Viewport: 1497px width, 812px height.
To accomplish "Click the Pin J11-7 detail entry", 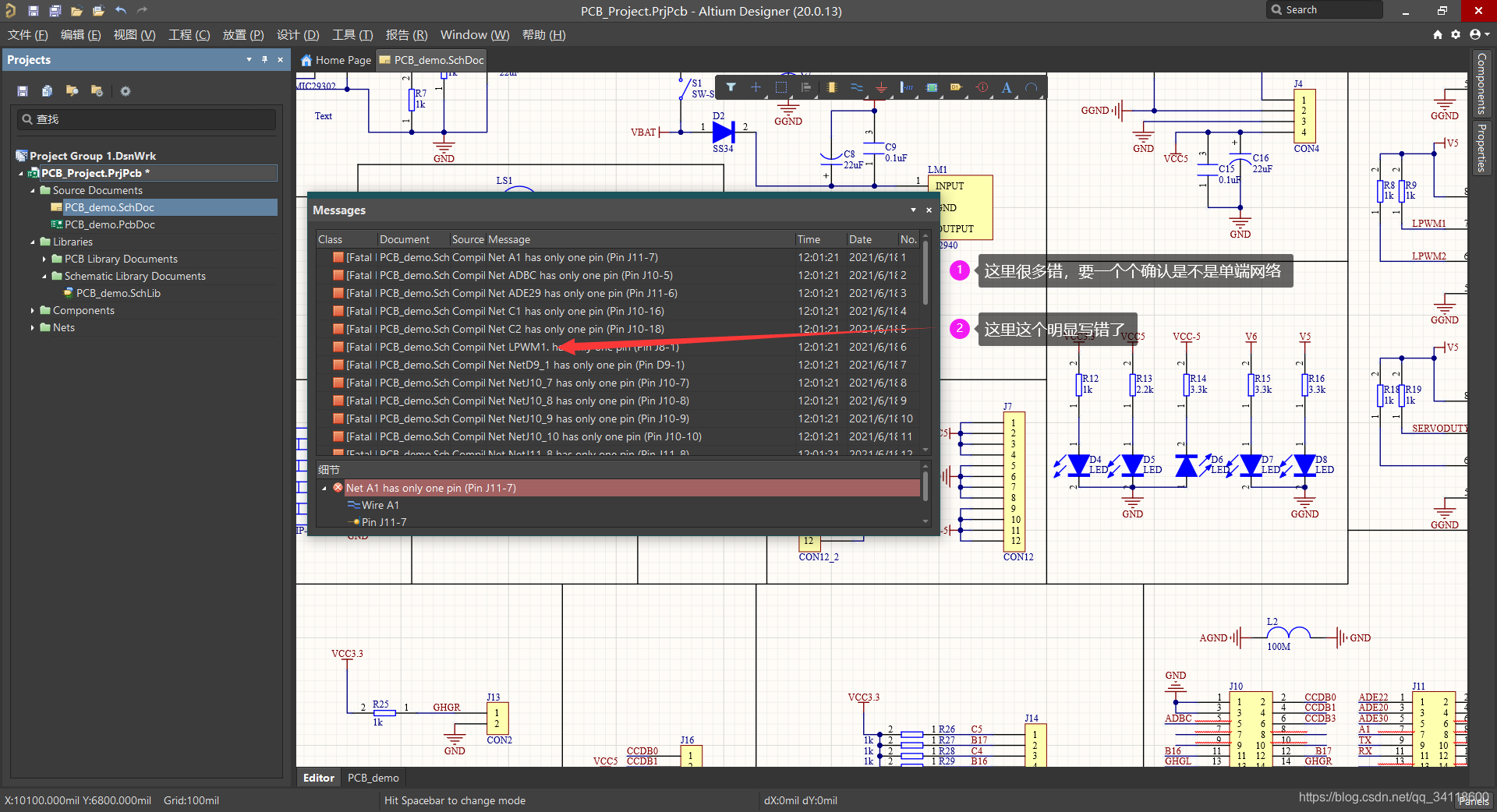I will click(384, 522).
